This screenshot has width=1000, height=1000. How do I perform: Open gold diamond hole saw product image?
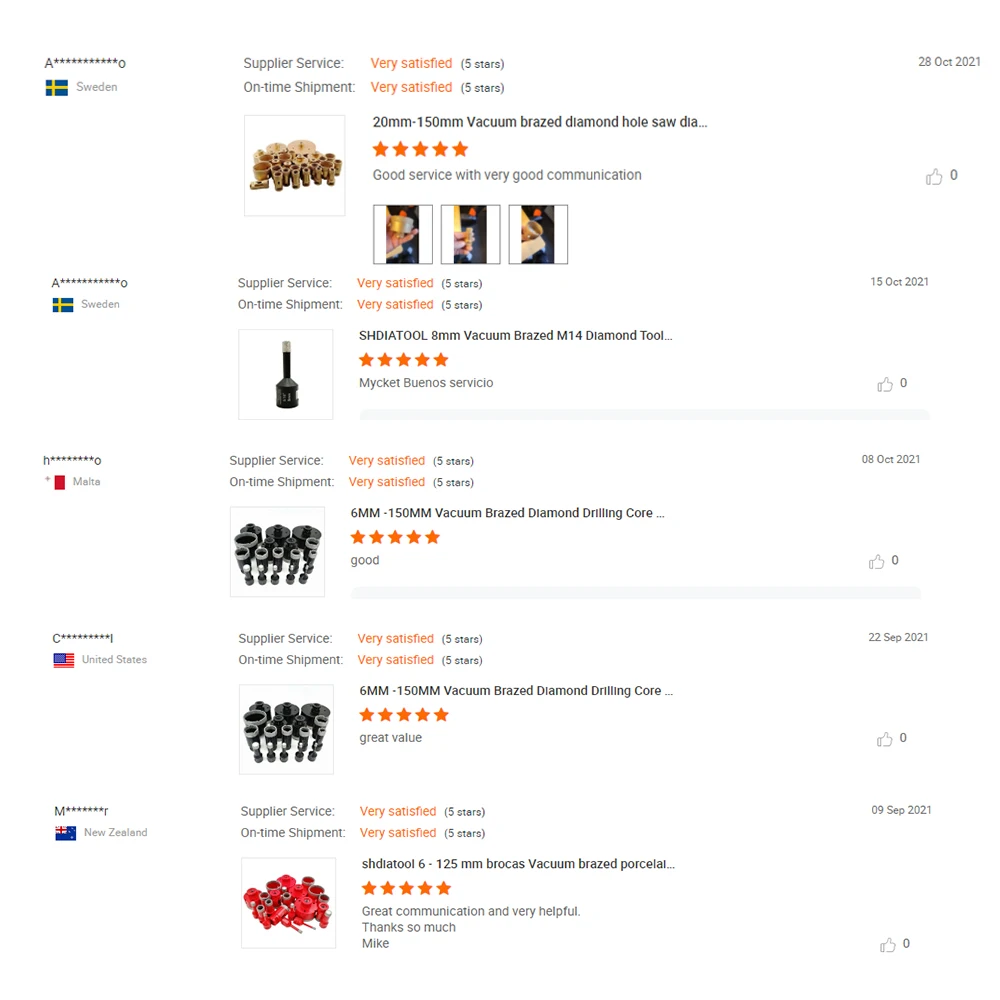(x=295, y=166)
